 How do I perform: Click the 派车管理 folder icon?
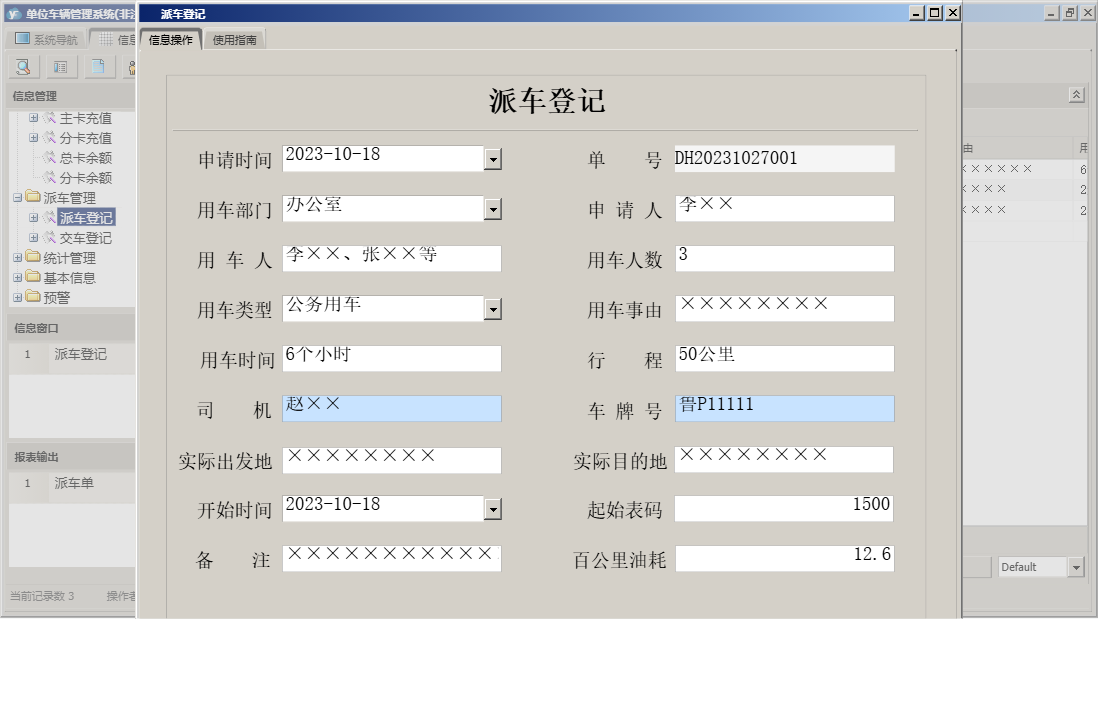coord(33,198)
